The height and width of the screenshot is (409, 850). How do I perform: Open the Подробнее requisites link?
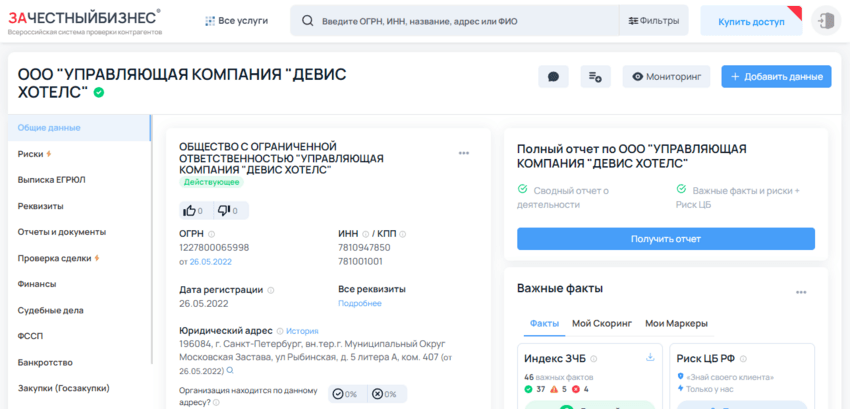point(360,304)
